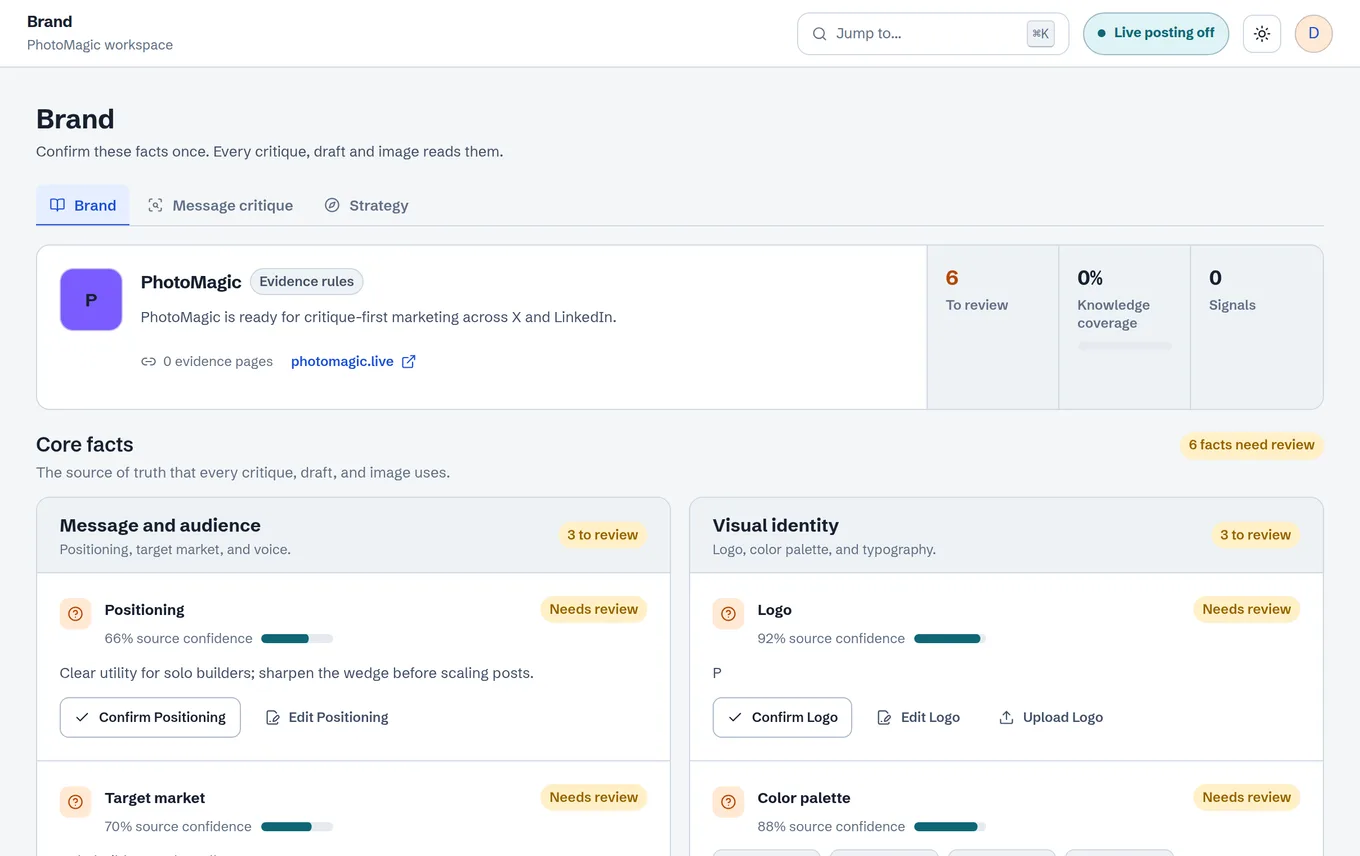Click the 92% source confidence text
Screen dimensions: 1360x856
point(831,638)
